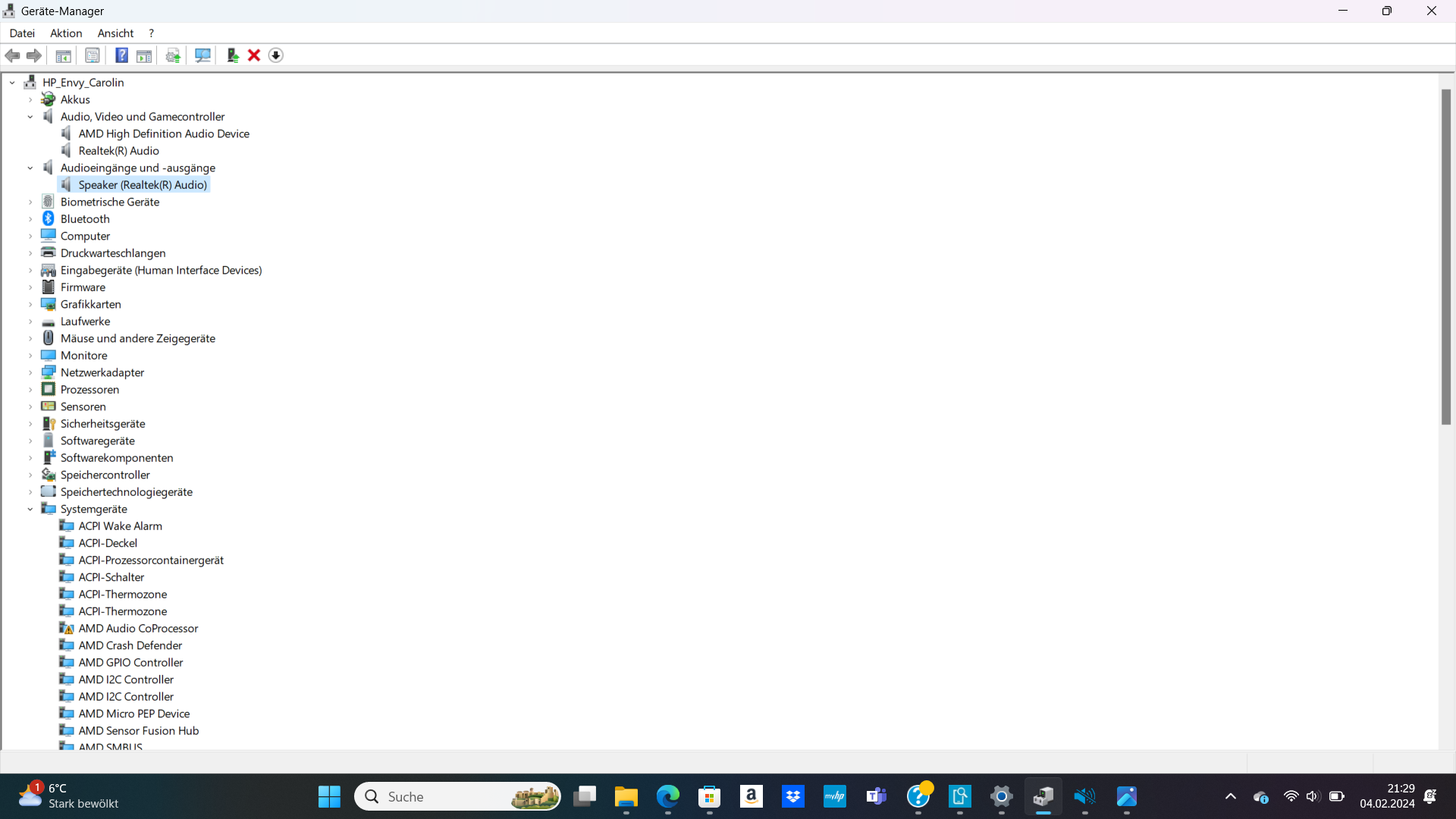Expand the Grafikkarten category
The image size is (1456, 819).
(x=30, y=304)
